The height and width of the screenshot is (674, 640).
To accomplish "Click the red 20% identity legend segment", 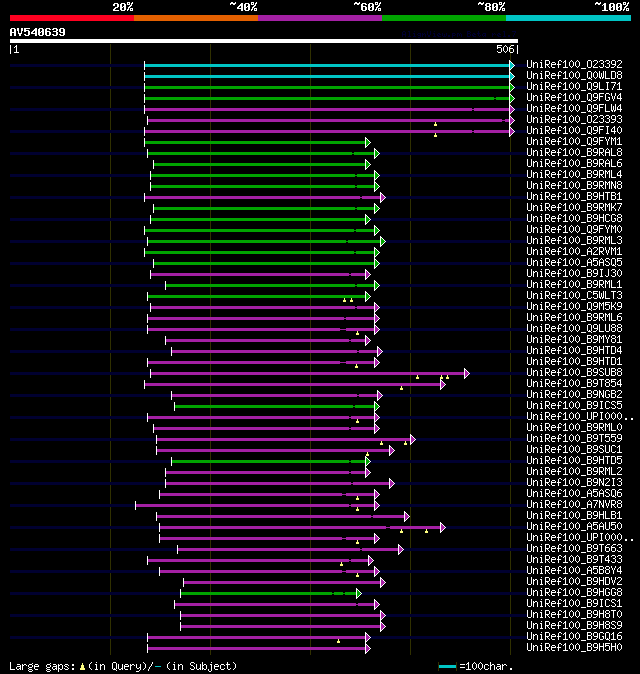I will point(72,18).
